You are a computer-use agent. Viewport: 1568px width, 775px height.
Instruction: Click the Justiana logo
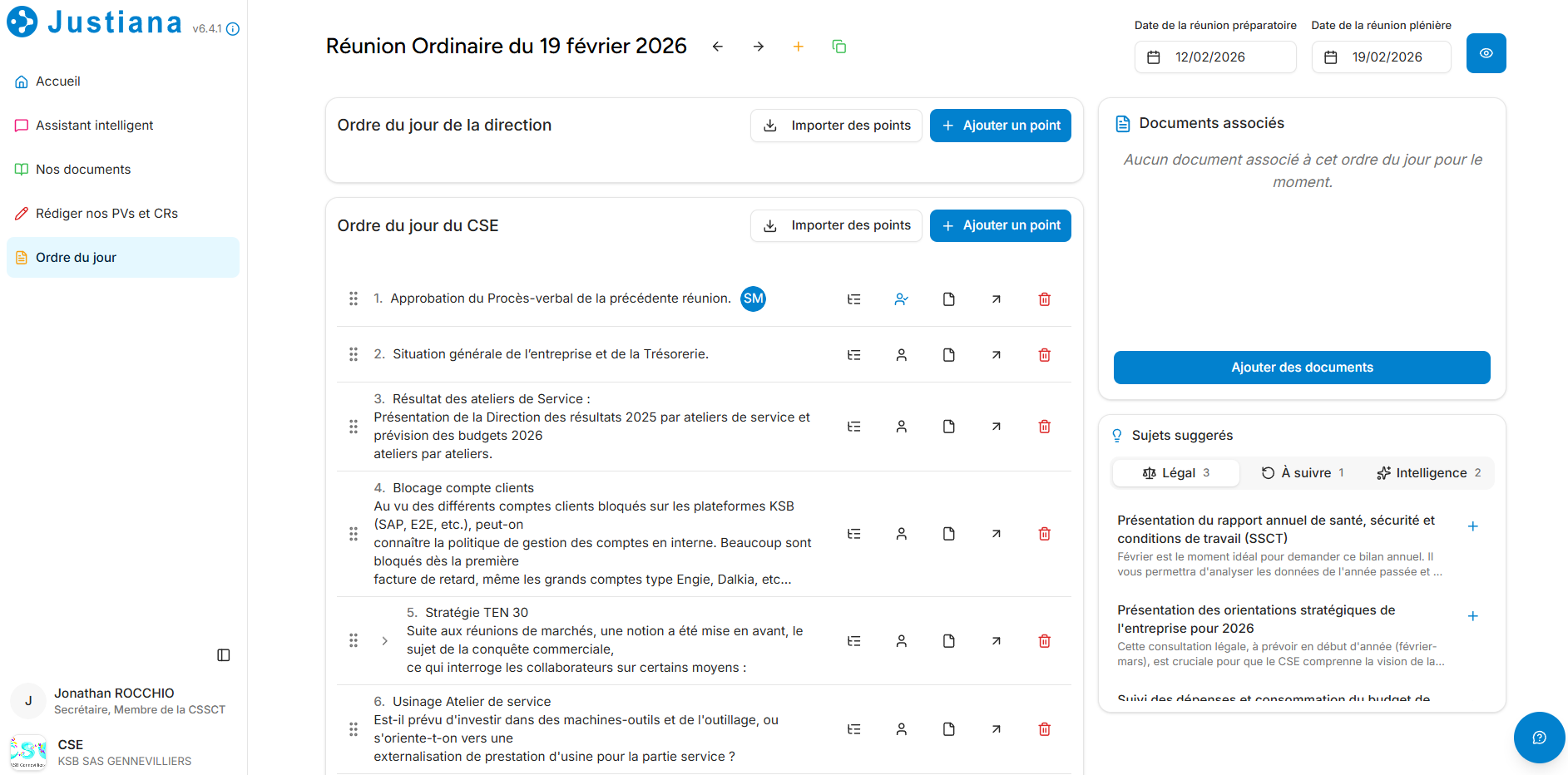(x=94, y=22)
